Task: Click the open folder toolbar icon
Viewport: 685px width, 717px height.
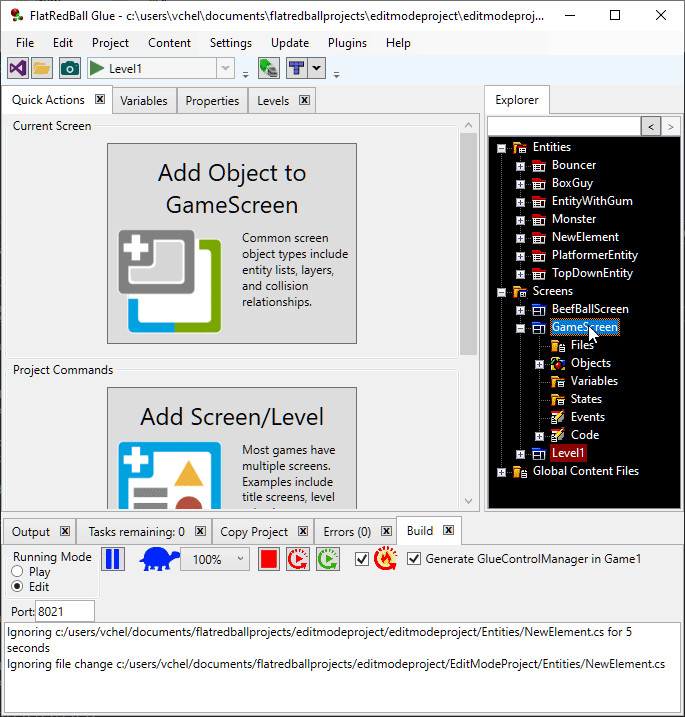Action: pos(42,68)
